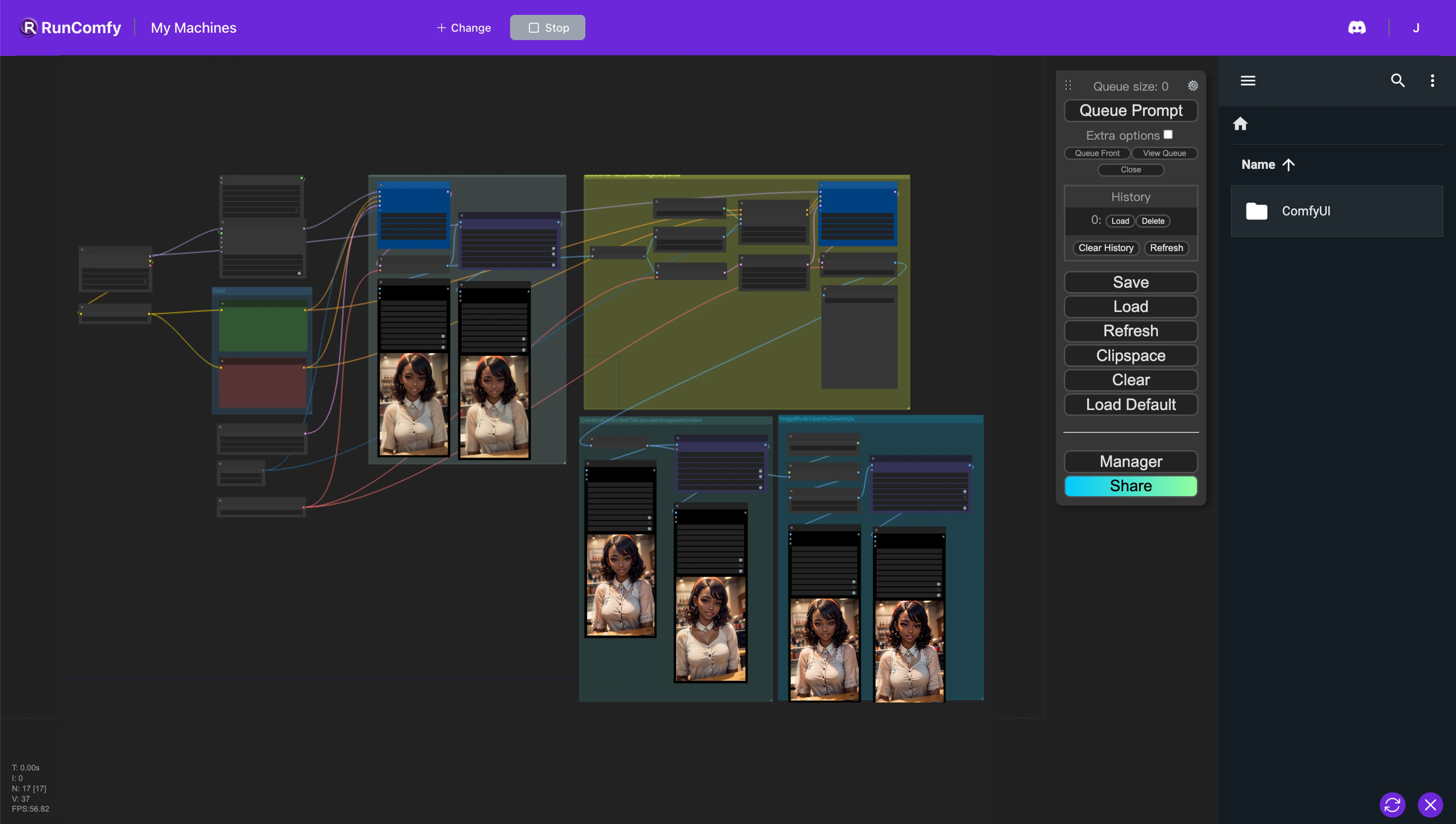1456x824 pixels.
Task: Enable the Extra options checkbox
Action: point(1168,135)
